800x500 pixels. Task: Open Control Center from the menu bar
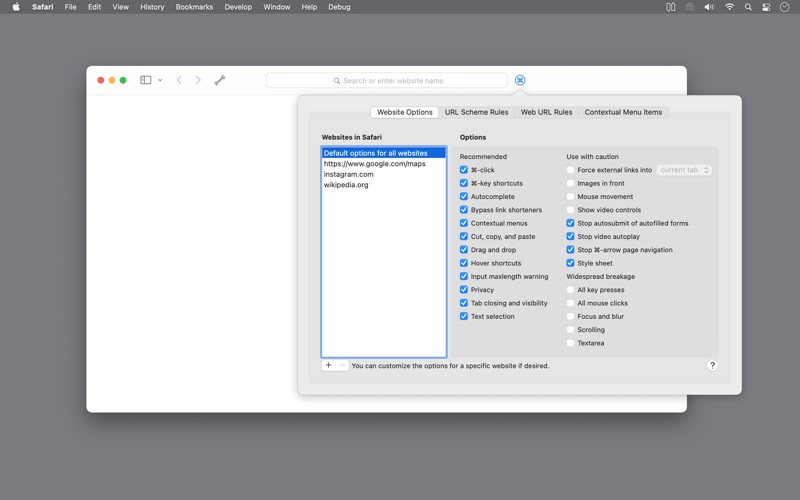766,7
